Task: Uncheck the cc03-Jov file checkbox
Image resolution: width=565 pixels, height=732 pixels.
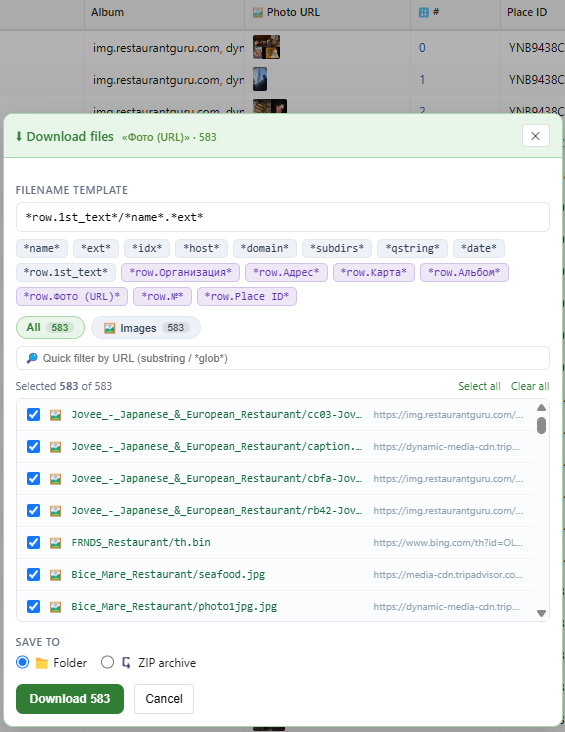Action: pos(33,415)
